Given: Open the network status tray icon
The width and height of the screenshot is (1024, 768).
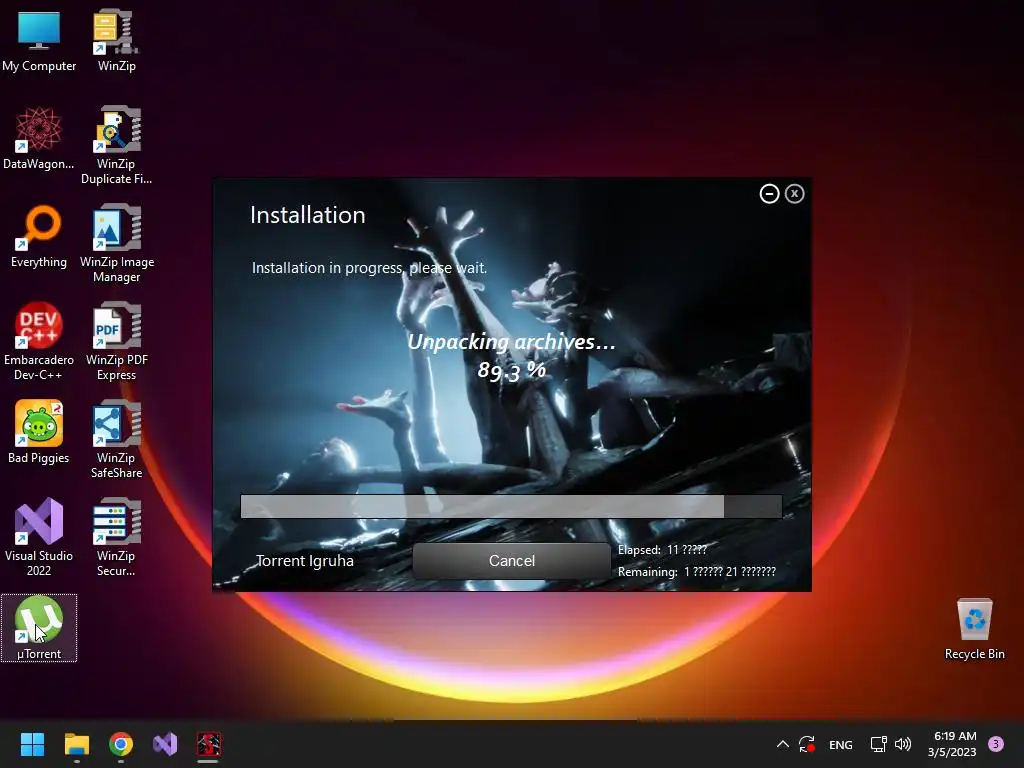Looking at the screenshot, I should coord(878,744).
